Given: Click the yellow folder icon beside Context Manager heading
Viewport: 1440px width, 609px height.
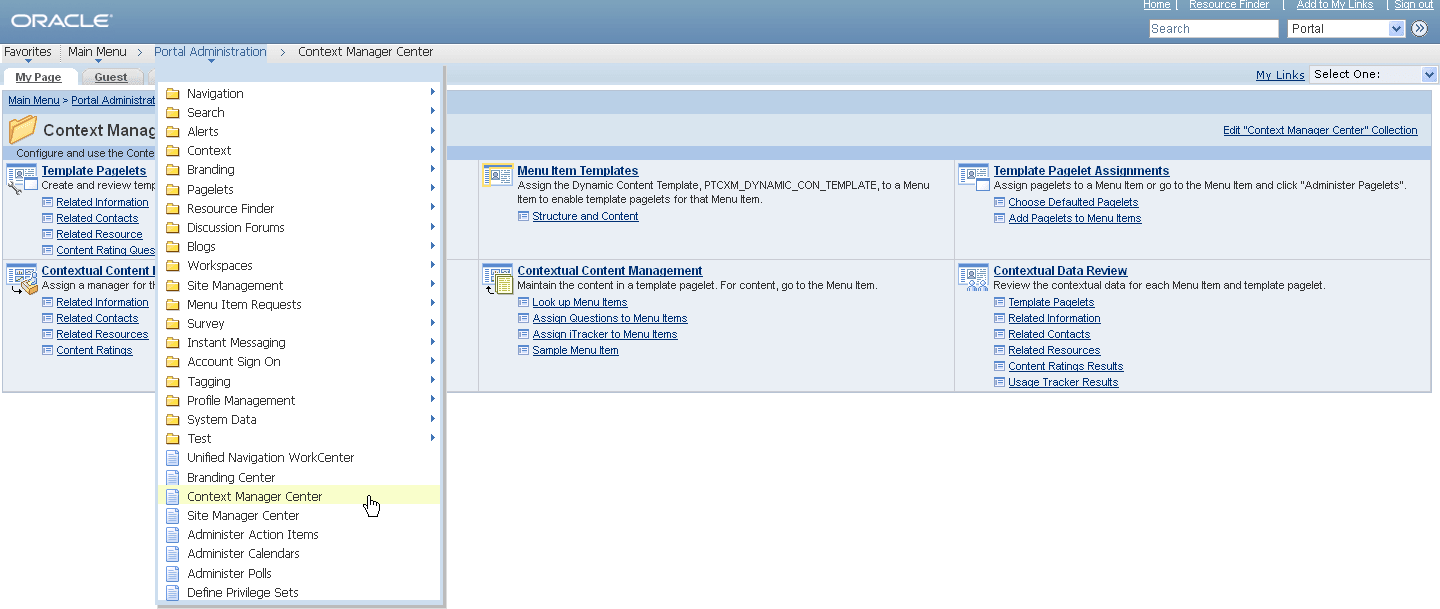Looking at the screenshot, I should tap(23, 129).
